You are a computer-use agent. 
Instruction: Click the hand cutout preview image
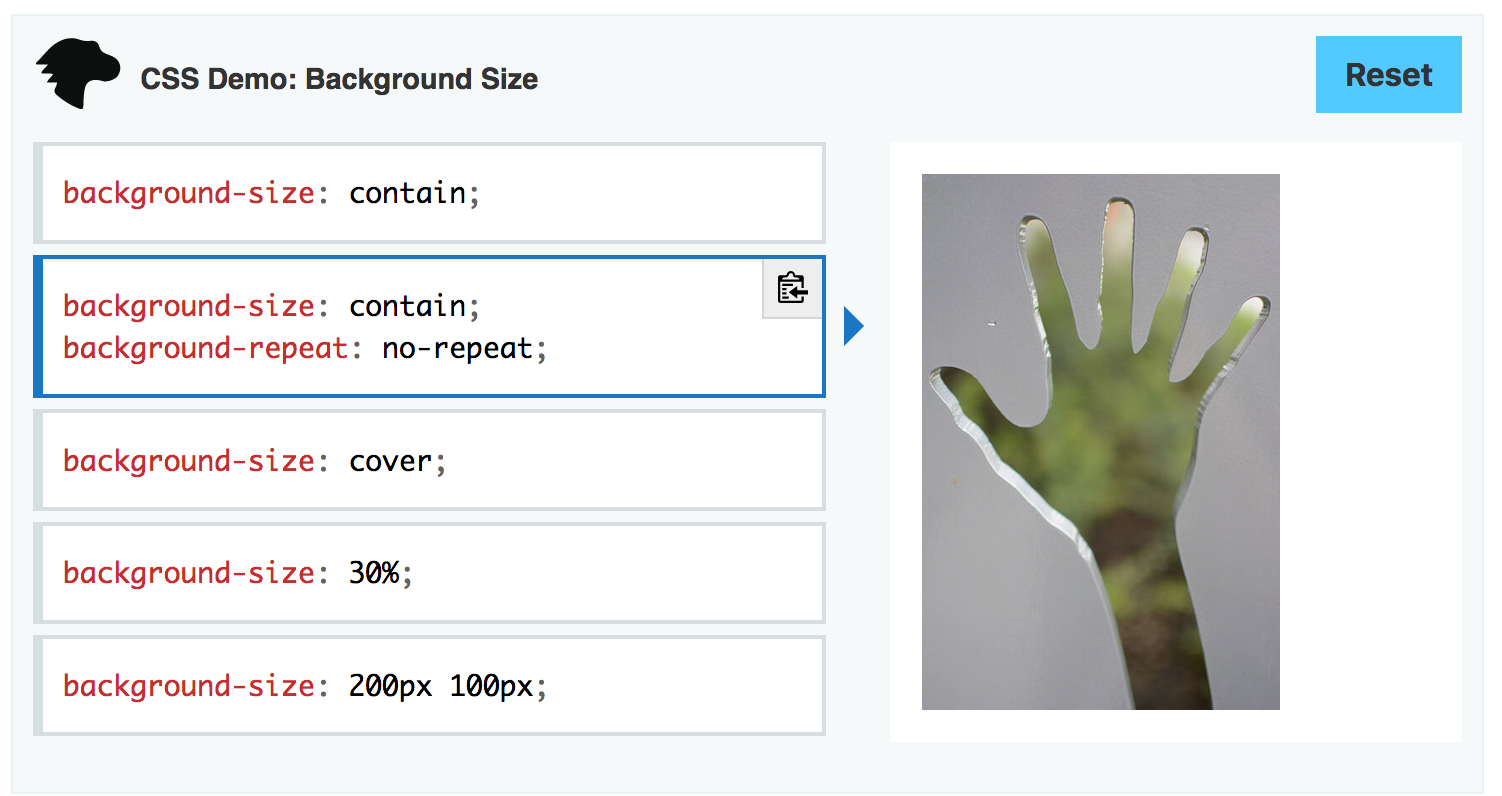coord(1100,442)
